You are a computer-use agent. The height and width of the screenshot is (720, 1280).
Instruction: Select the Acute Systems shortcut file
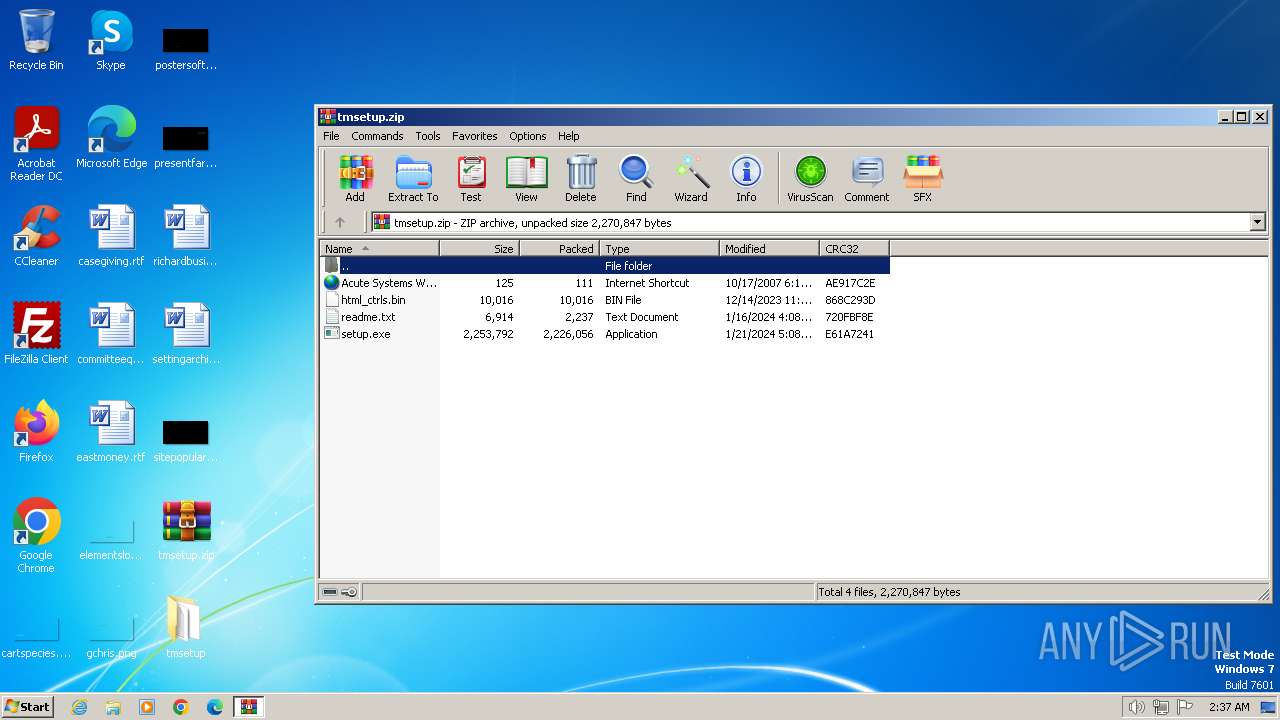605,283
